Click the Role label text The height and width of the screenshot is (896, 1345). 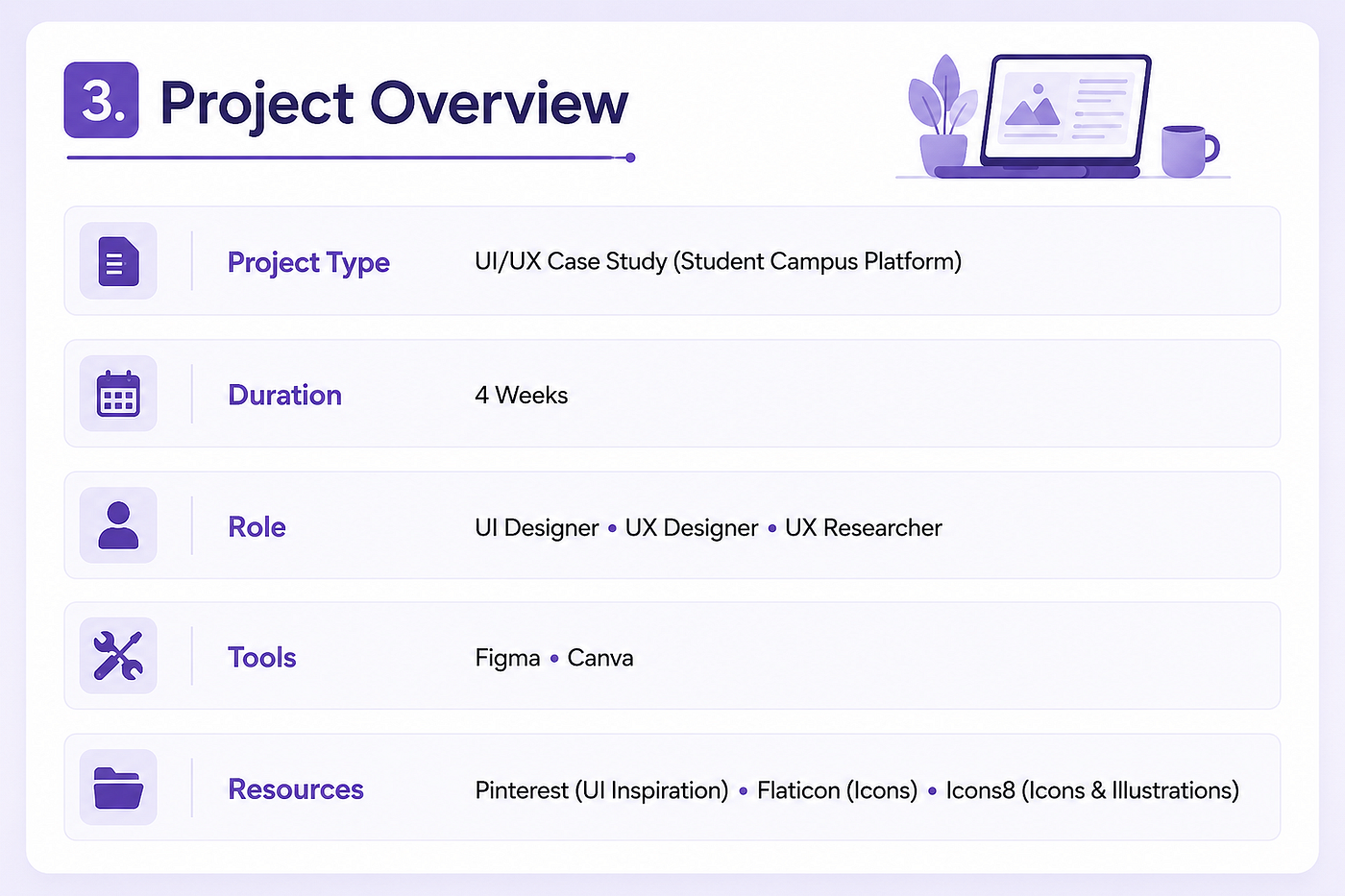[x=257, y=526]
